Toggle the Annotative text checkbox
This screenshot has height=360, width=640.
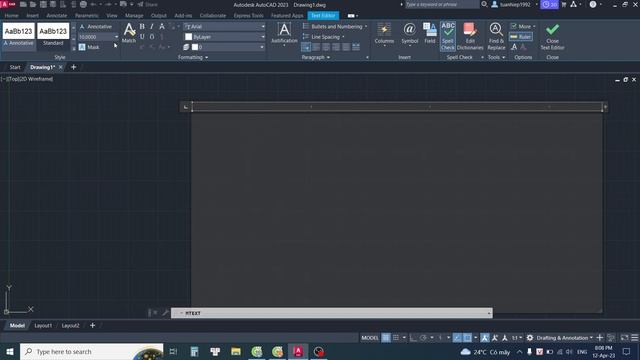(96, 27)
